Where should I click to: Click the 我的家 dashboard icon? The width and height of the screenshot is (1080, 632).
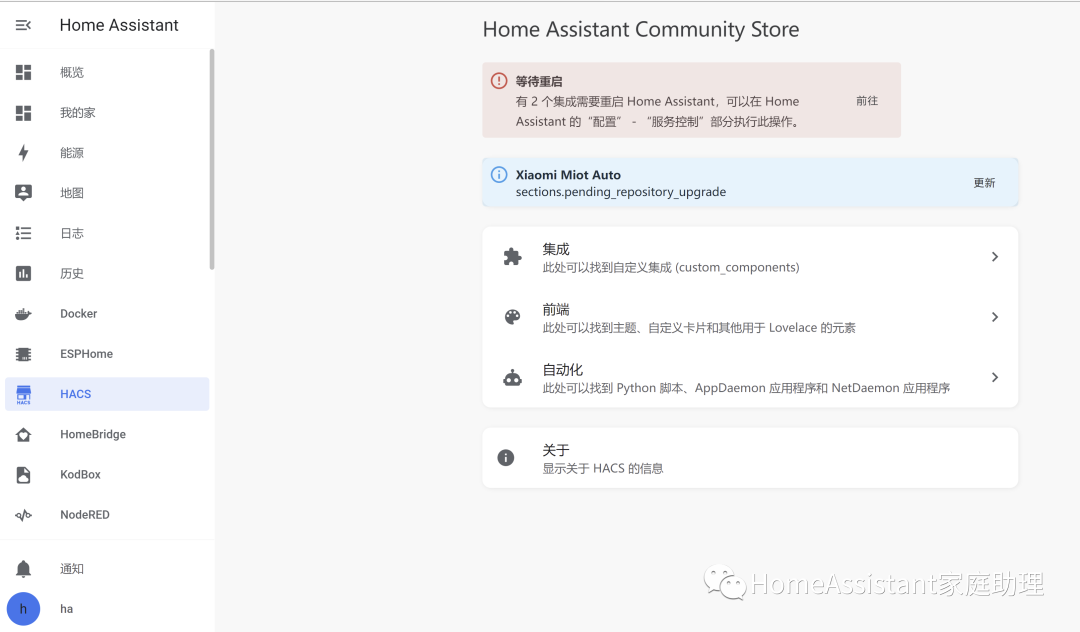tap(23, 113)
